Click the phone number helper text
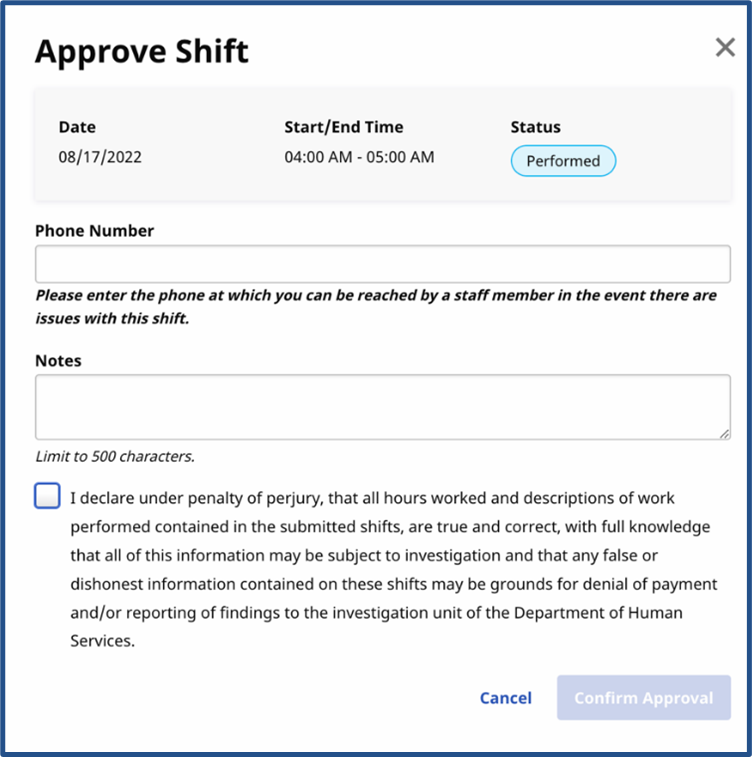This screenshot has width=752, height=757. (x=375, y=307)
